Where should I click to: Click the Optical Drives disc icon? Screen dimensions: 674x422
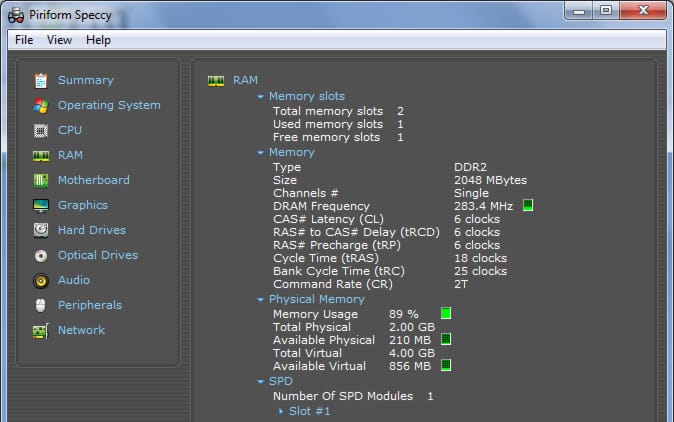click(x=41, y=255)
